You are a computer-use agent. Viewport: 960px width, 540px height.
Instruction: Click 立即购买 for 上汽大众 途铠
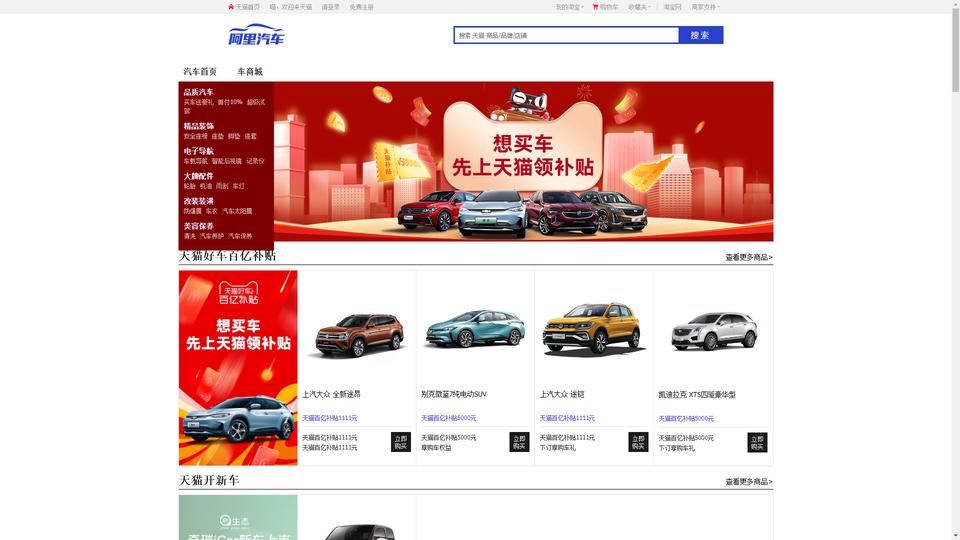point(638,442)
